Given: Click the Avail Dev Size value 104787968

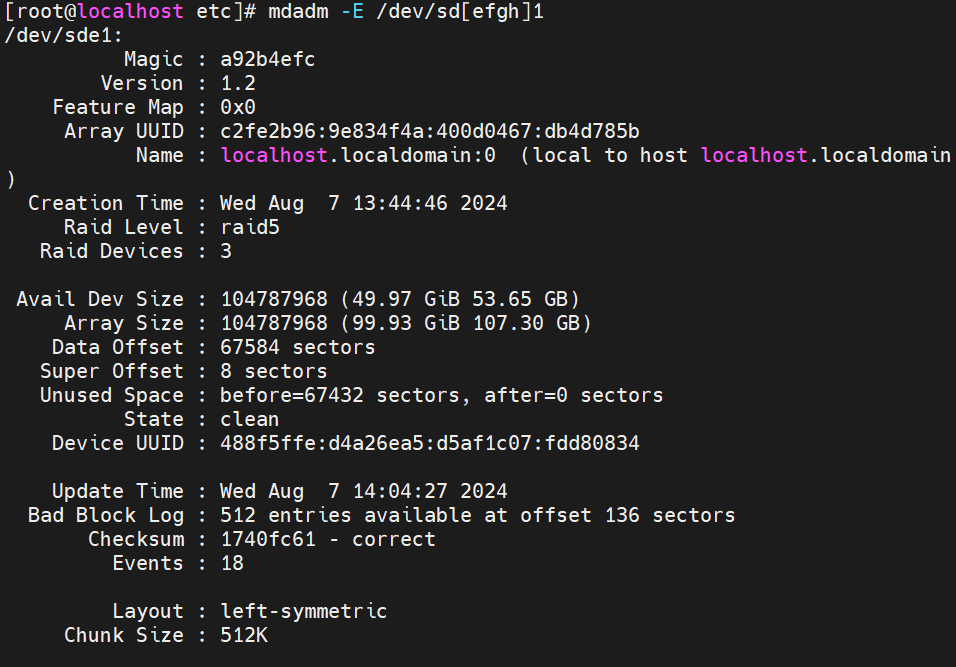Looking at the screenshot, I should [x=274, y=299].
